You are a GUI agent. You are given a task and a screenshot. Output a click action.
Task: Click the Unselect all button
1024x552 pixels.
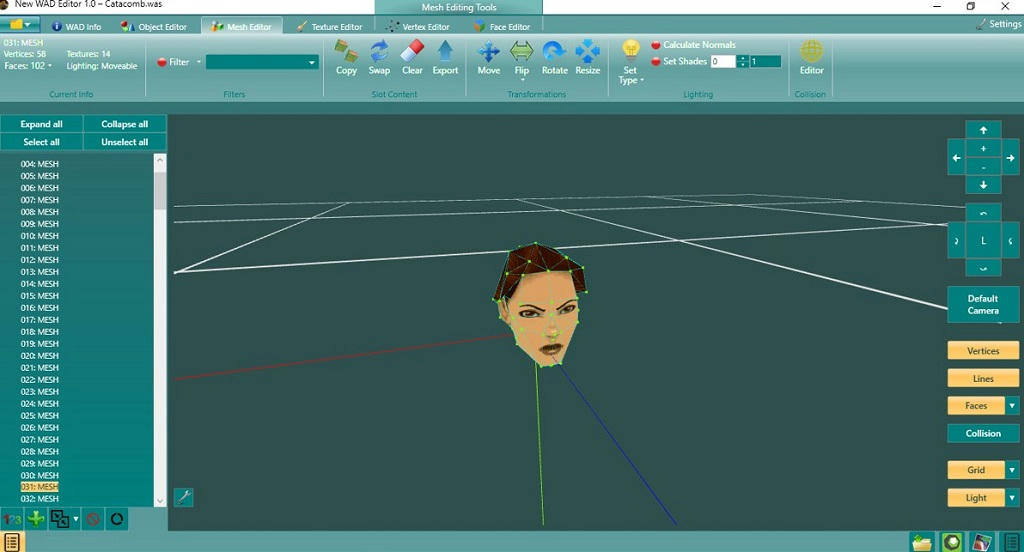click(125, 142)
